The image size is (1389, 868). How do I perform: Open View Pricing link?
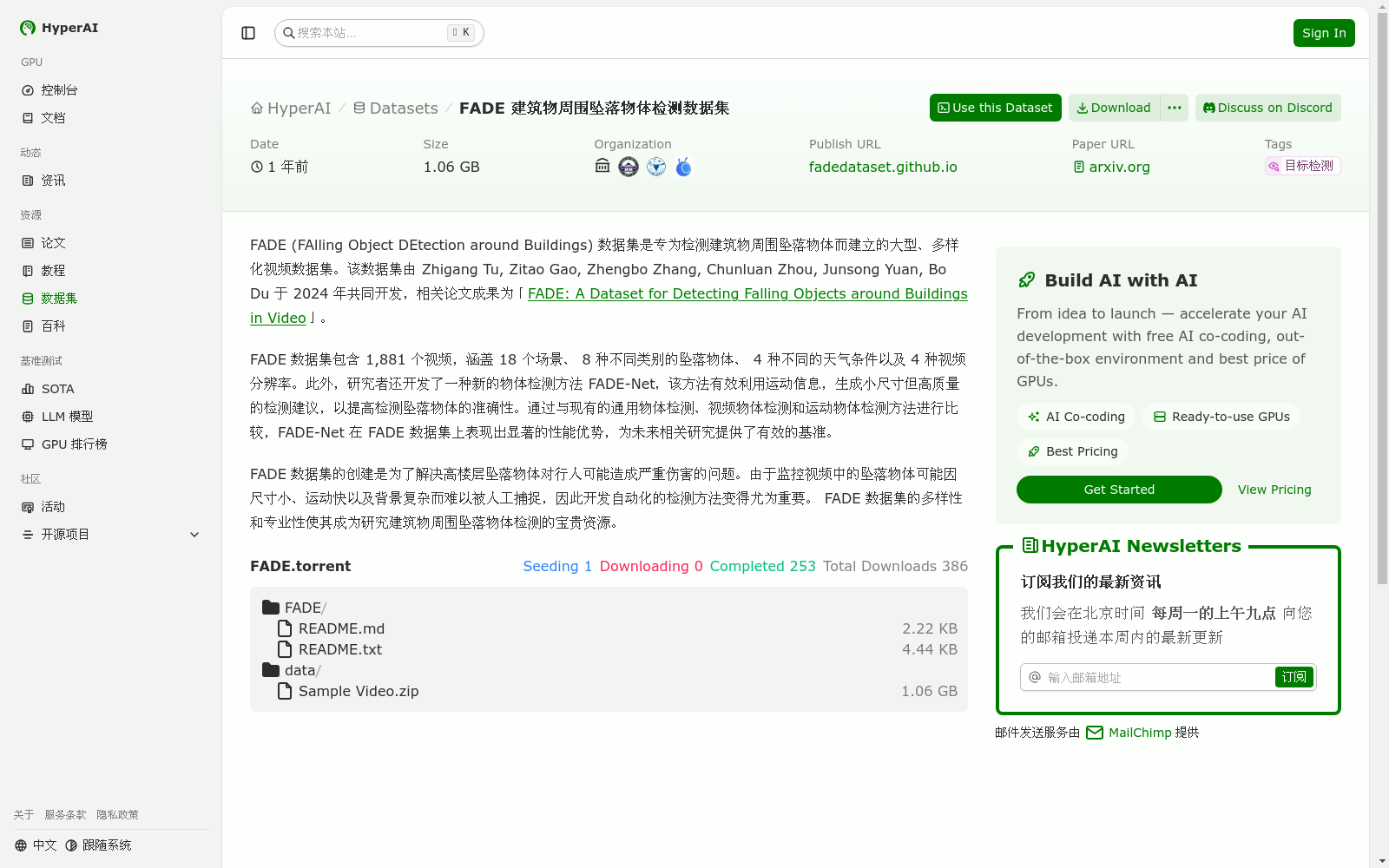pyautogui.click(x=1274, y=490)
